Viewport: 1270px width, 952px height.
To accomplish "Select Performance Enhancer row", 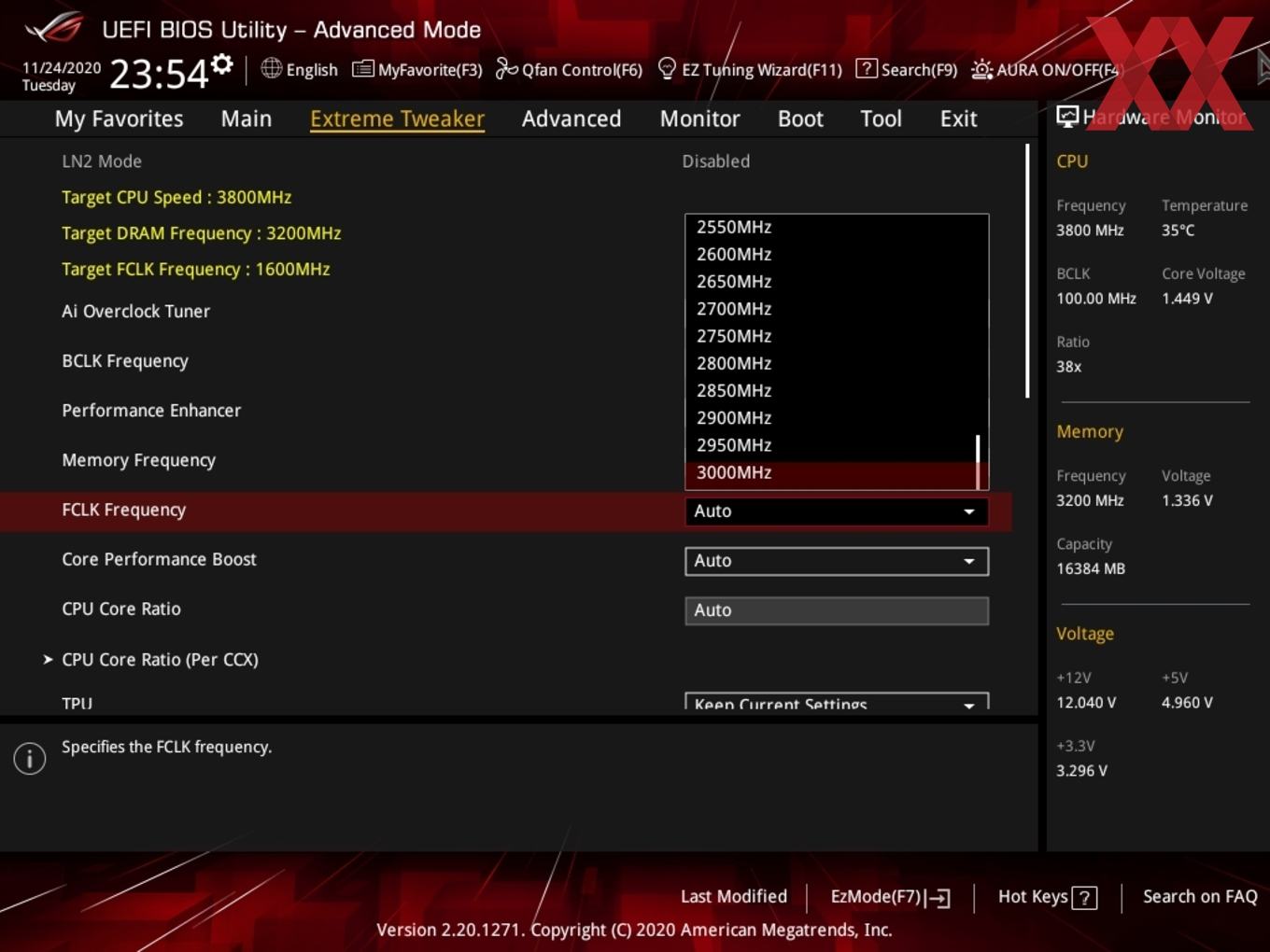I will pyautogui.click(x=151, y=411).
